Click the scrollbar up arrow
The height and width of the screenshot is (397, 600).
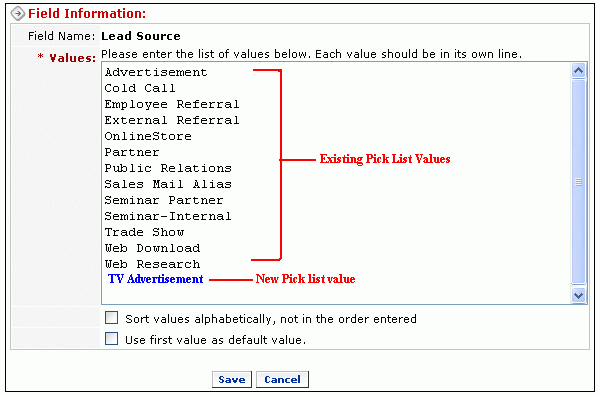click(579, 71)
